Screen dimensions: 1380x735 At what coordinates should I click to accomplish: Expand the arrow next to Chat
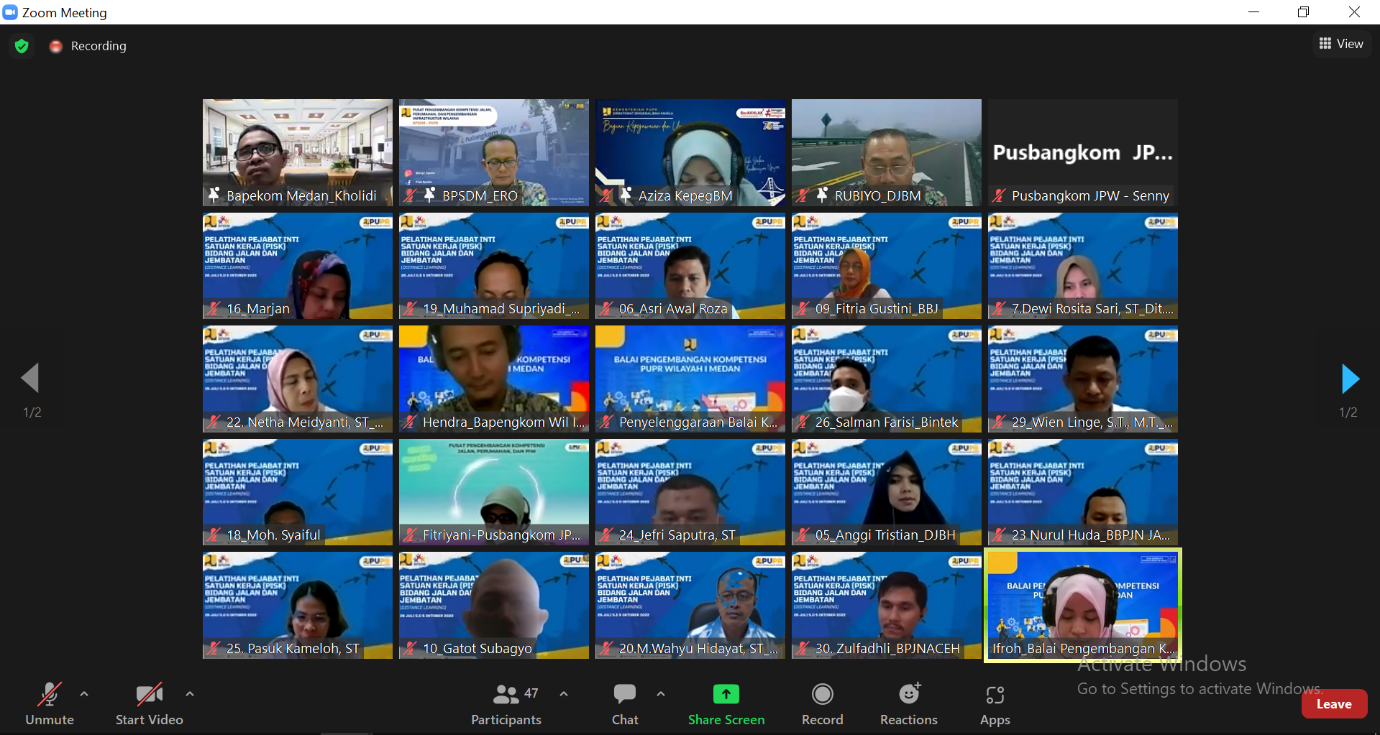pos(660,694)
